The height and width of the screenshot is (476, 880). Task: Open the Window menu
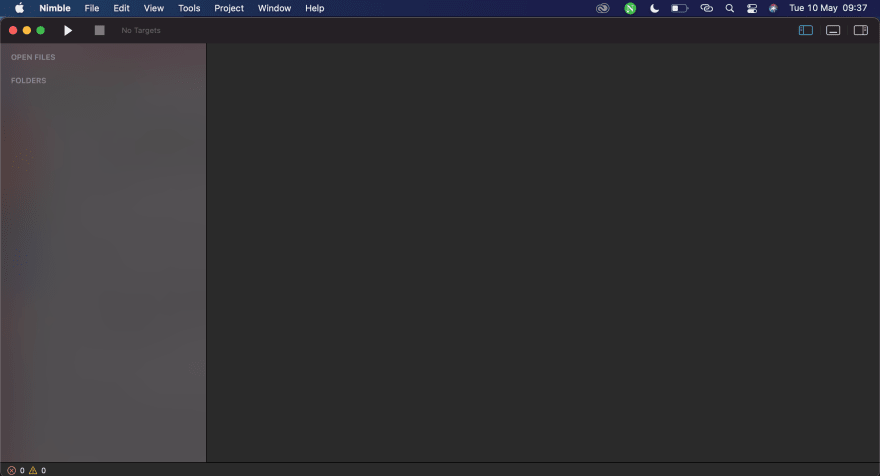274,8
